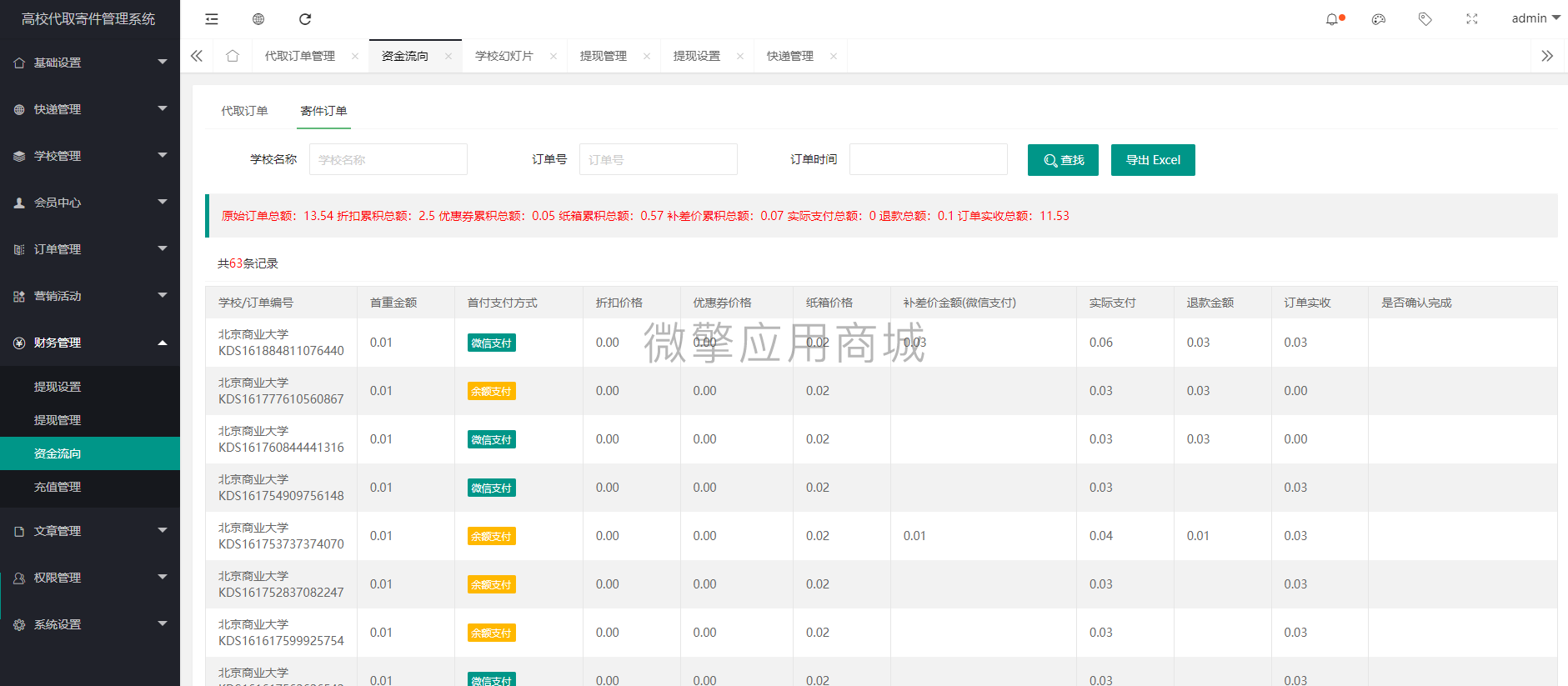The image size is (1568, 686).
Task: Switch to the 代取订单 tab
Action: (x=244, y=111)
